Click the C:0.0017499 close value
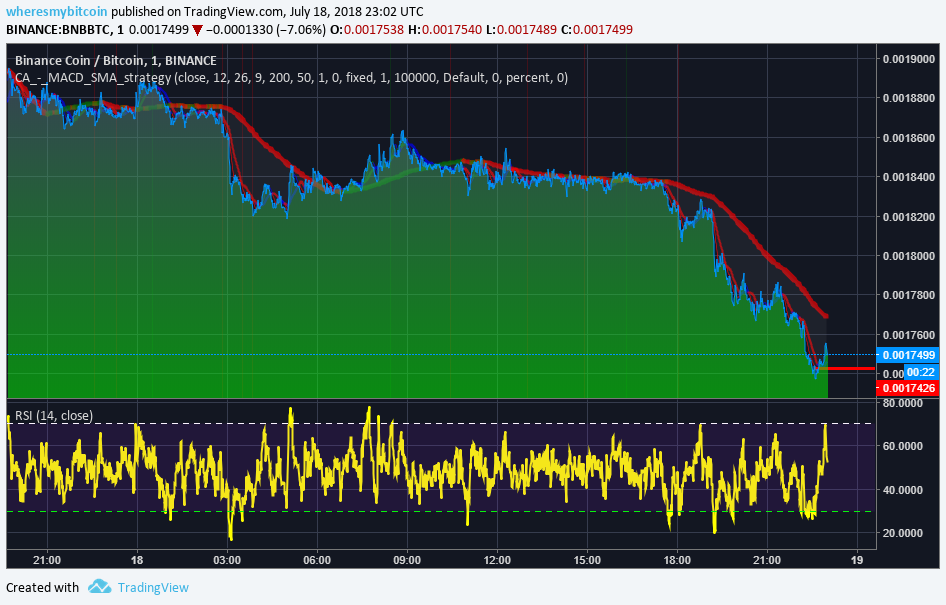946x605 pixels. pos(597,30)
